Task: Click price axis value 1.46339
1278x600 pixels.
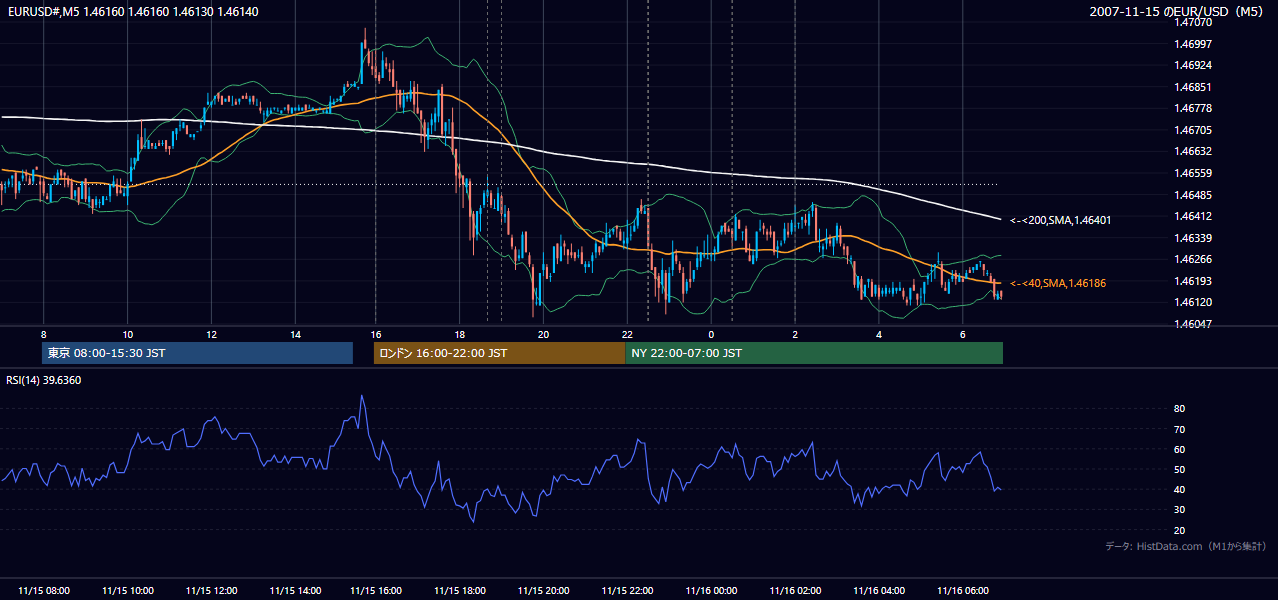Action: pos(1192,238)
